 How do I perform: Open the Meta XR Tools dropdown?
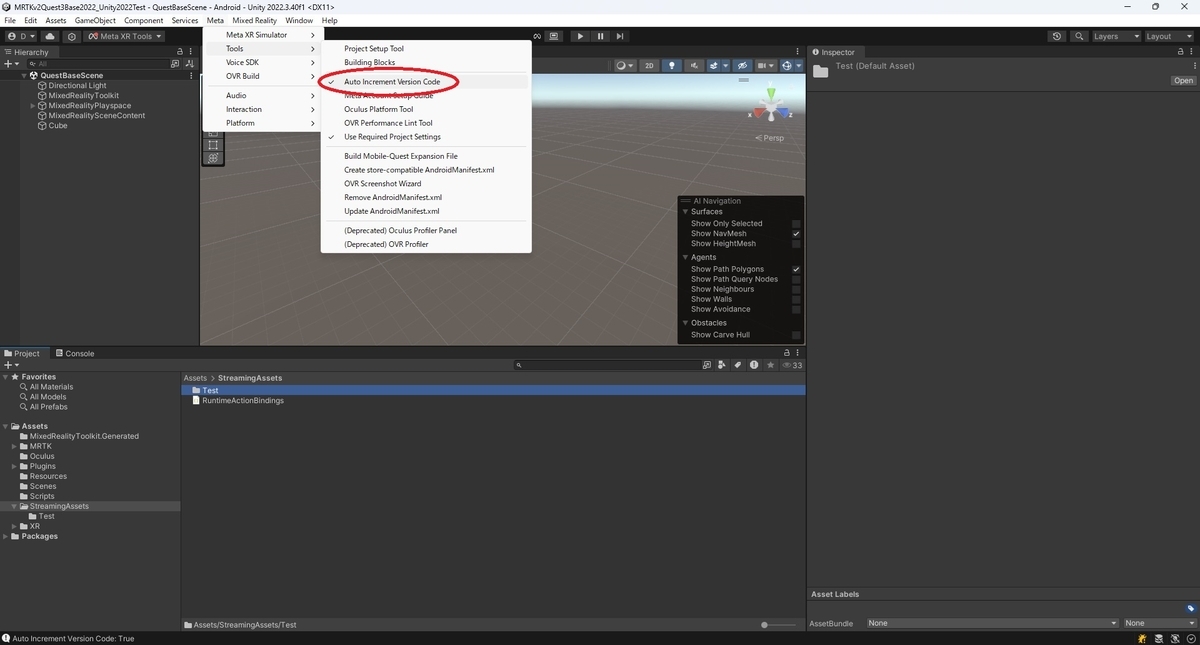click(x=125, y=36)
